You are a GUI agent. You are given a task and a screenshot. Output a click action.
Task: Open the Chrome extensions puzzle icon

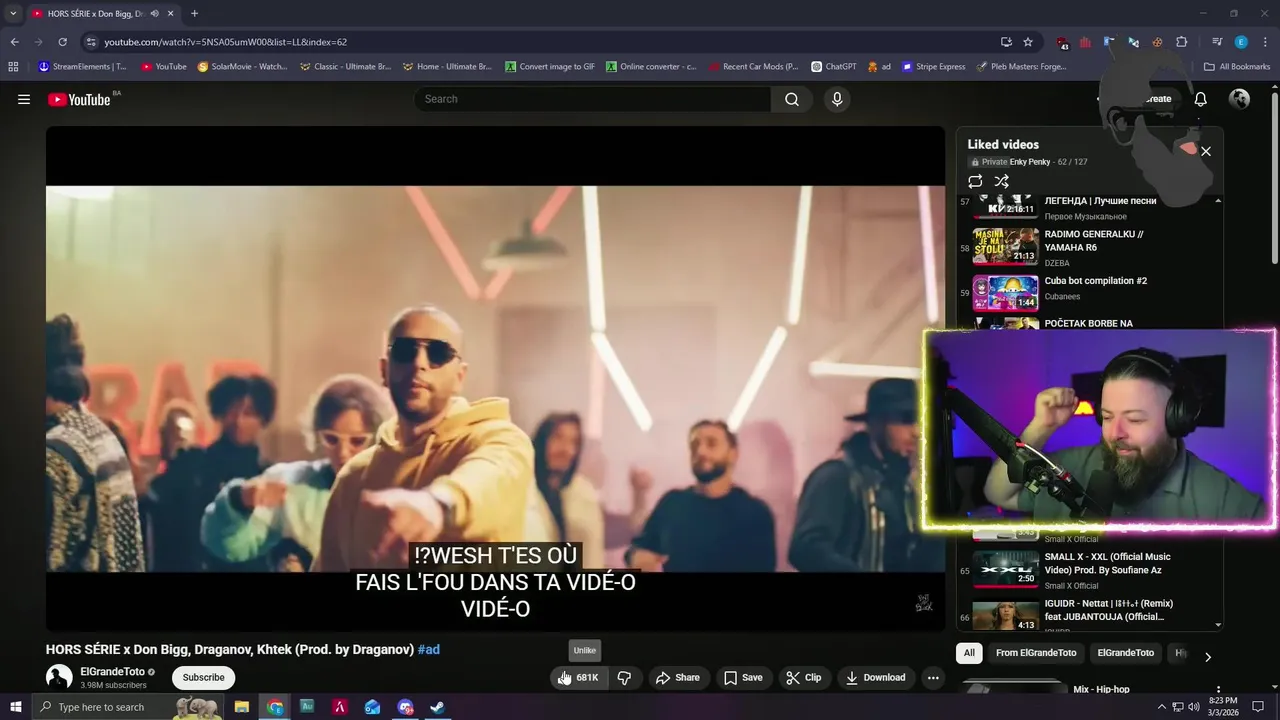tap(1181, 42)
